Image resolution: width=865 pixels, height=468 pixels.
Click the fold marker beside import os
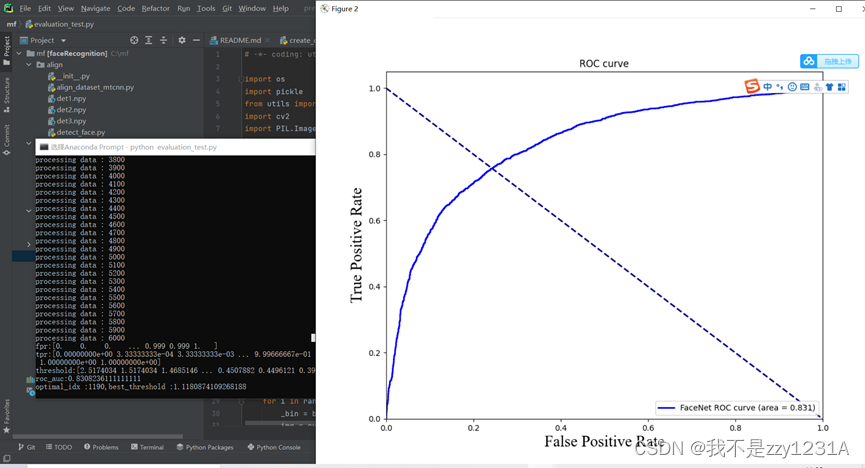click(241, 79)
